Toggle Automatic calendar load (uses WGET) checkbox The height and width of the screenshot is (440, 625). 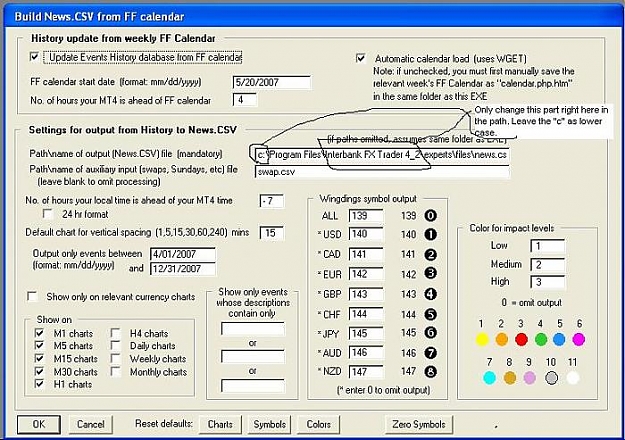click(x=361, y=59)
